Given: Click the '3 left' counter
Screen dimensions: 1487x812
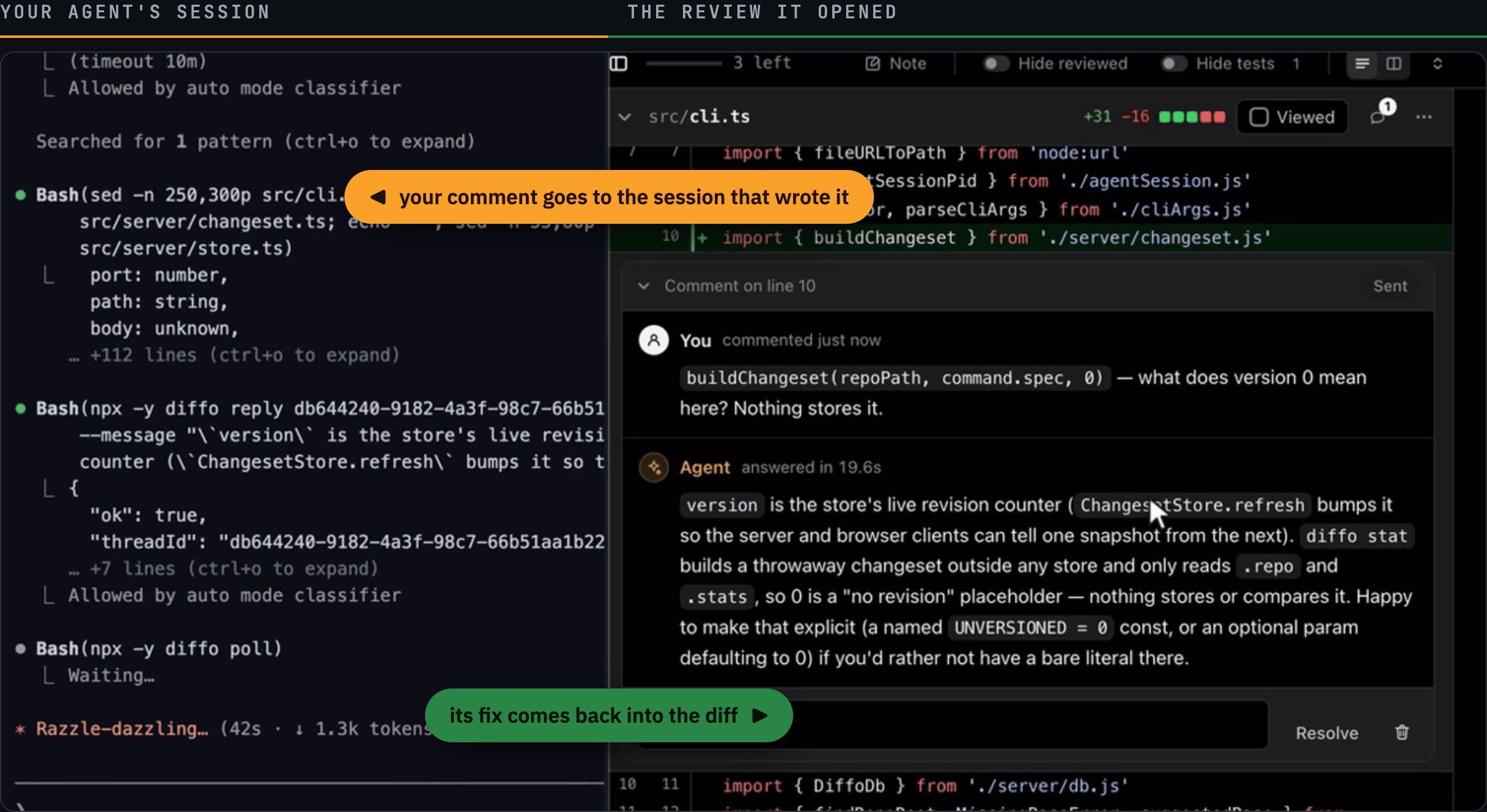Looking at the screenshot, I should [762, 63].
